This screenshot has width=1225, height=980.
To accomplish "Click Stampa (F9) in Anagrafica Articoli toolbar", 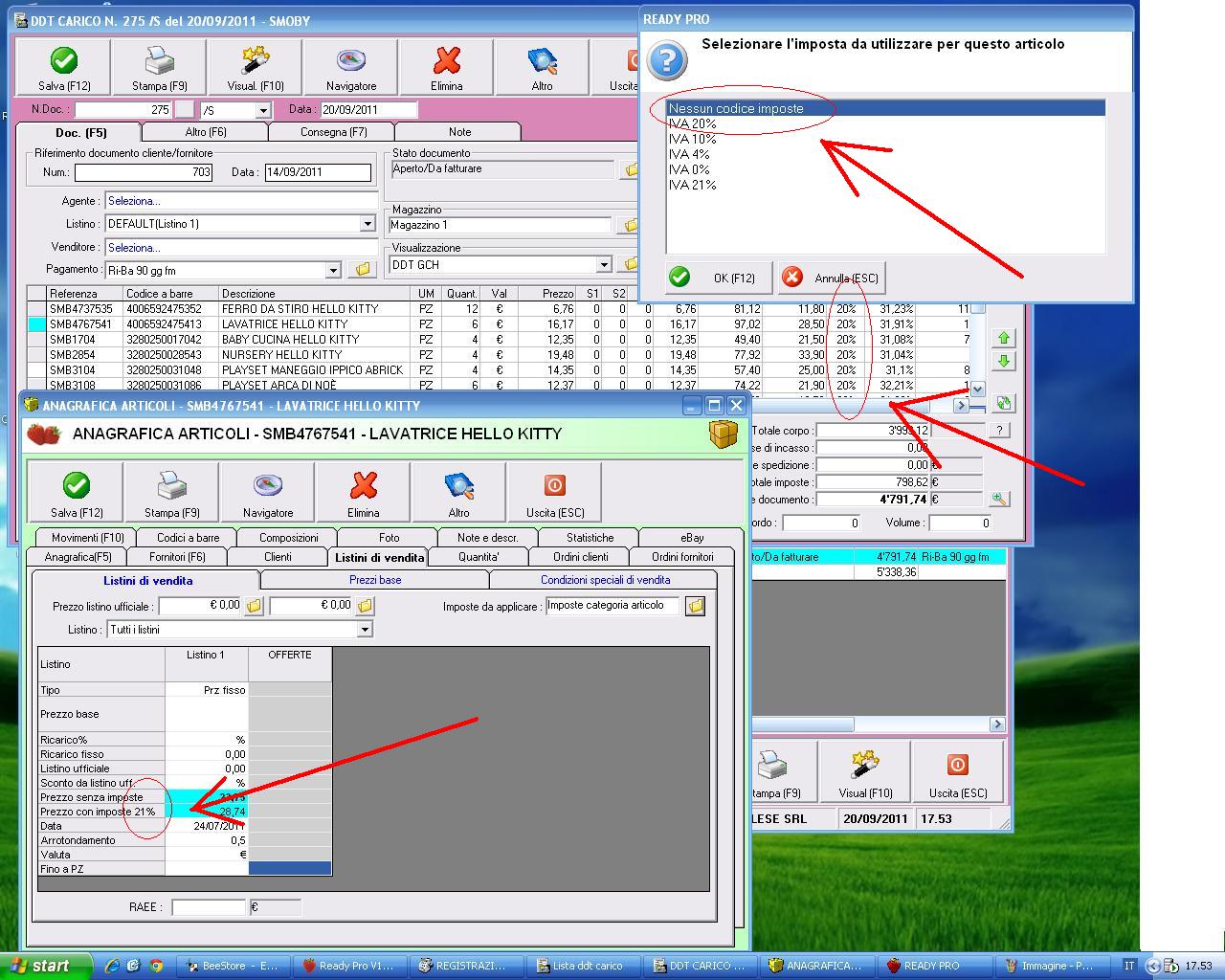I will (x=172, y=493).
